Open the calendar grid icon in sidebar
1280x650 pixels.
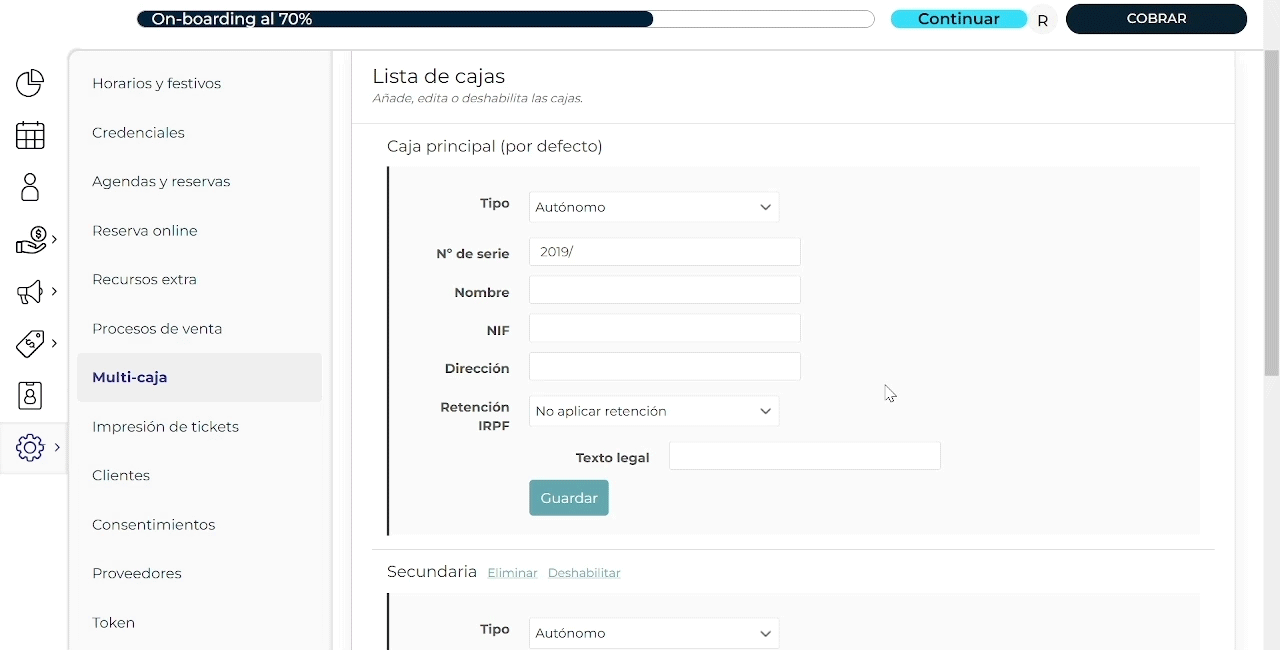pyautogui.click(x=30, y=135)
